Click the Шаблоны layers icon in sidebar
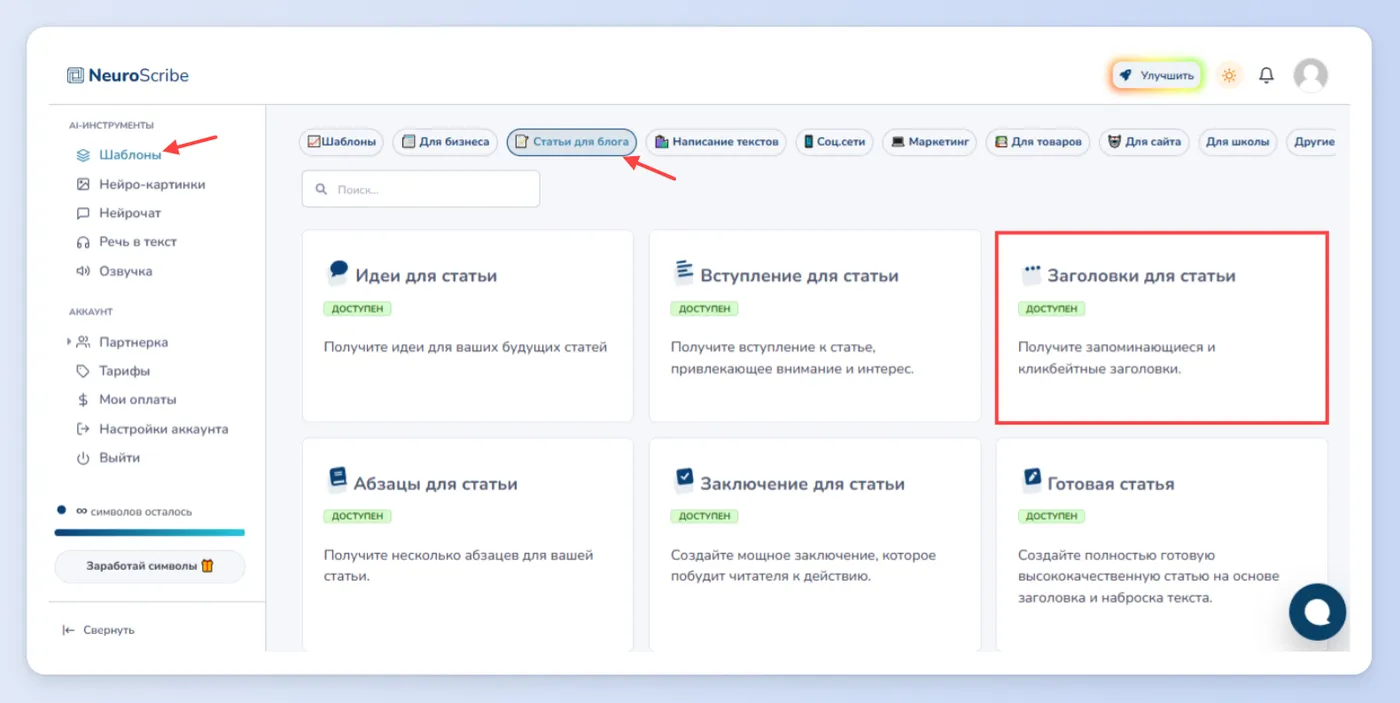1400x703 pixels. (84, 155)
